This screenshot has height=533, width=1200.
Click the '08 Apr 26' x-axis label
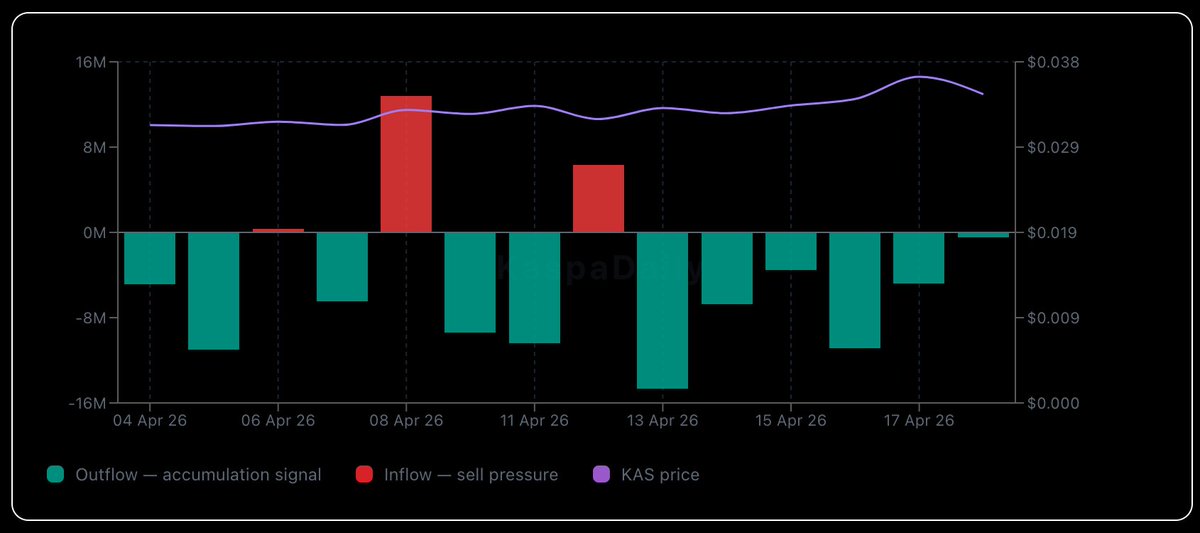pyautogui.click(x=406, y=421)
